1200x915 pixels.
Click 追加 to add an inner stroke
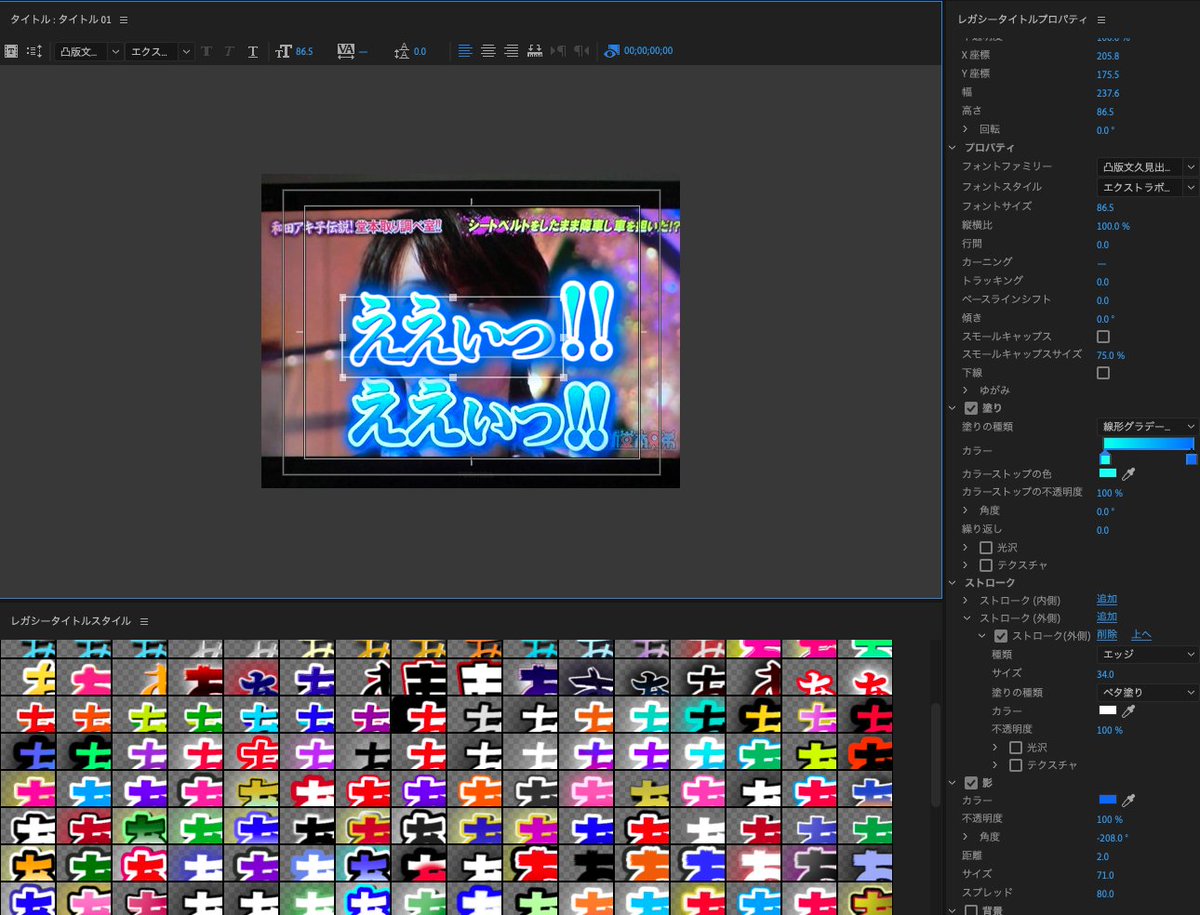pyautogui.click(x=1106, y=600)
